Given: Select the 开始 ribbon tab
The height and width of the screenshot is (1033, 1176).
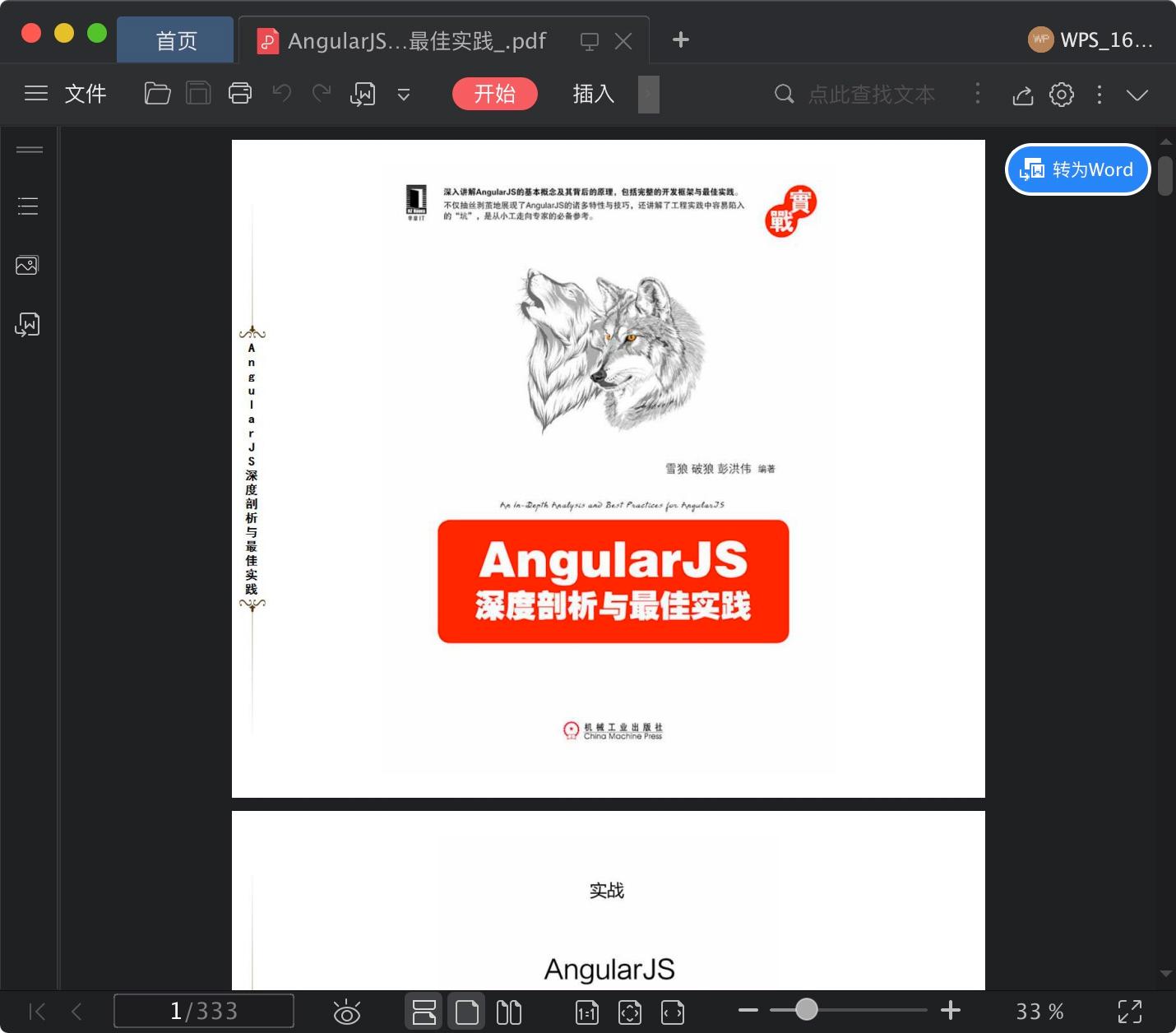Looking at the screenshot, I should pos(495,94).
